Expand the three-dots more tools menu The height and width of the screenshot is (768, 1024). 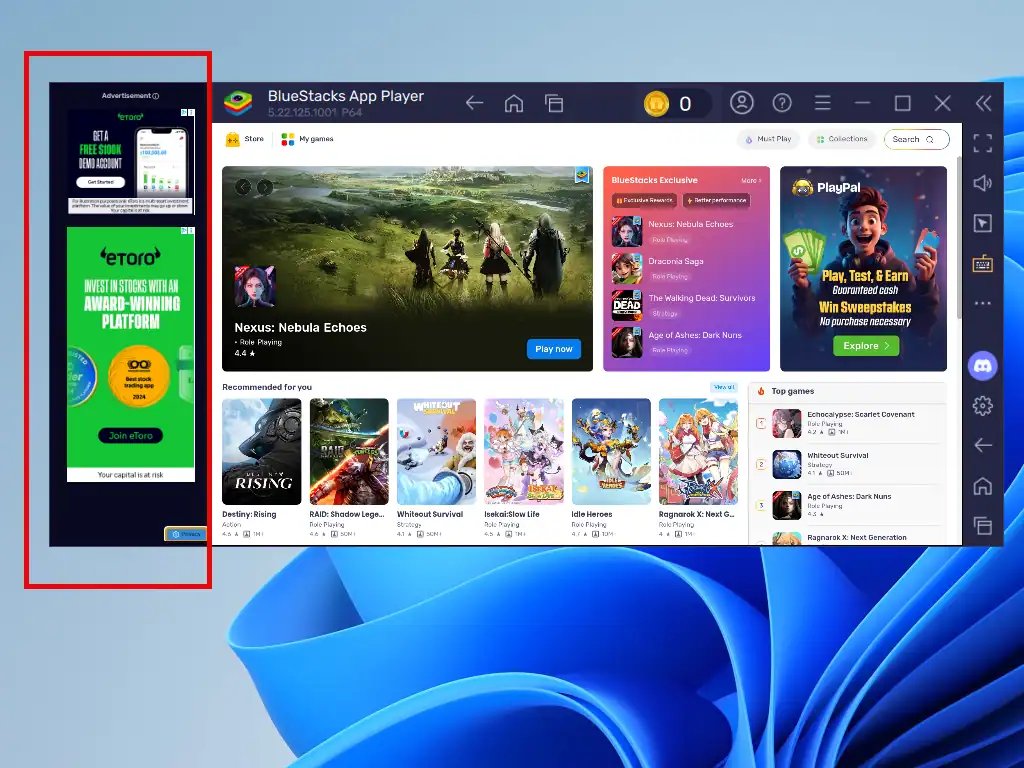(x=982, y=303)
